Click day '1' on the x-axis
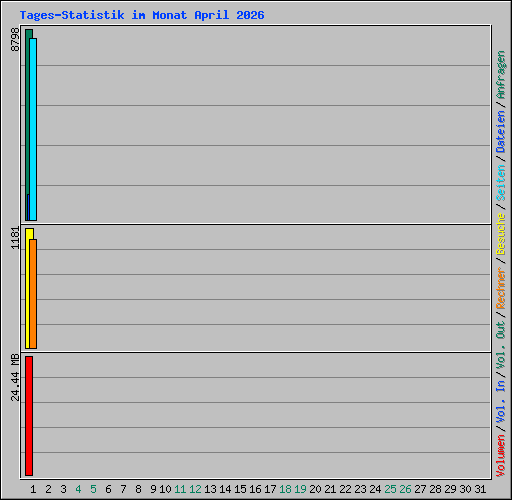Image resolution: width=512 pixels, height=500 pixels. (33, 489)
